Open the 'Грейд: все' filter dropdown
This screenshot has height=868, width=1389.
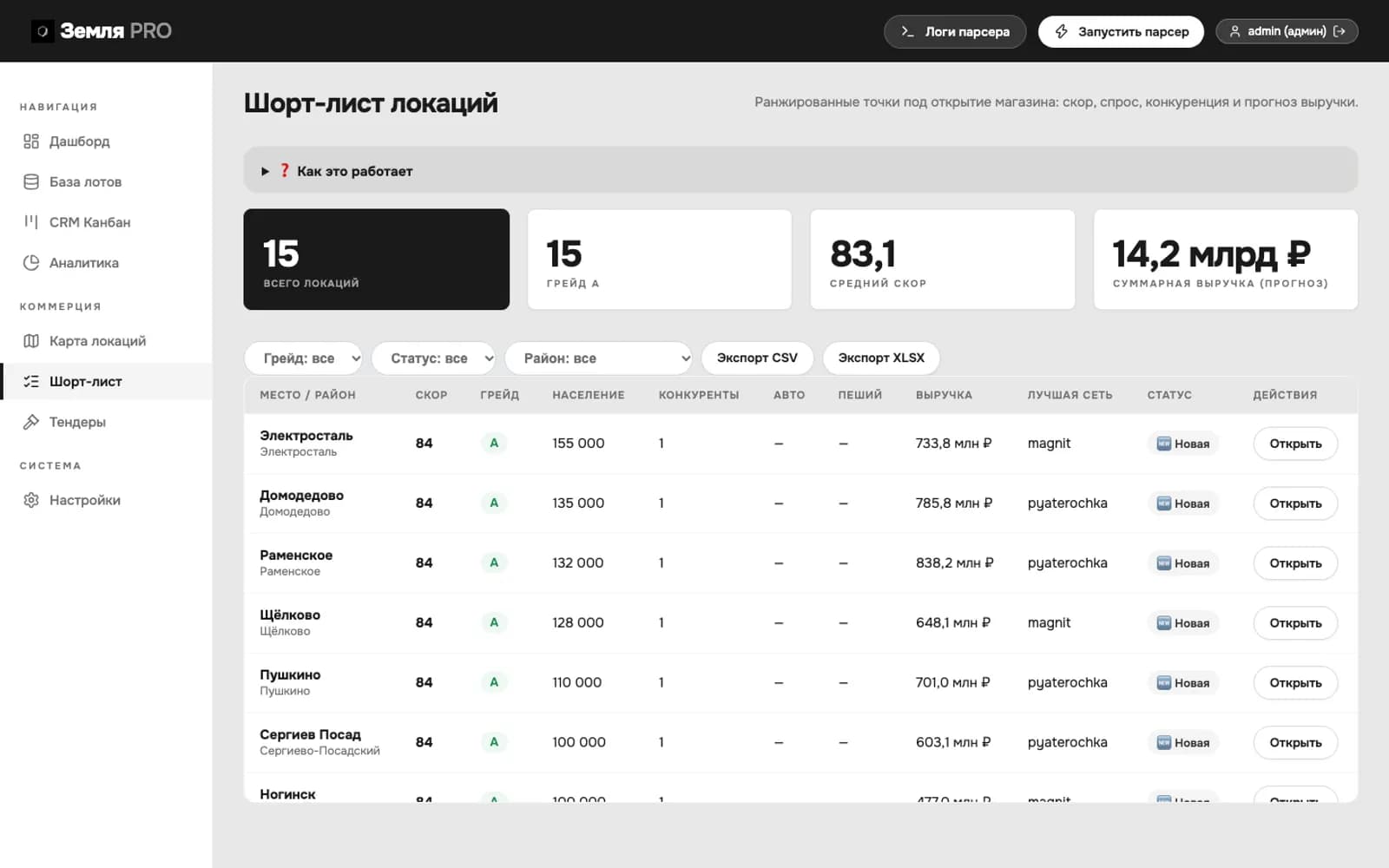click(303, 358)
